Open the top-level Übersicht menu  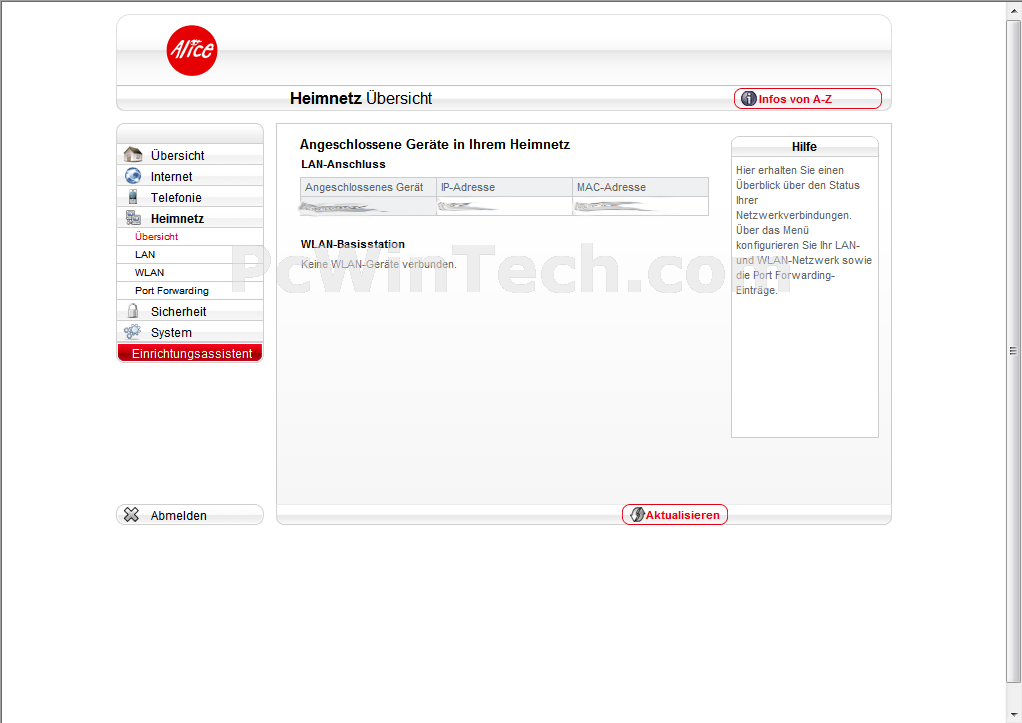point(190,155)
